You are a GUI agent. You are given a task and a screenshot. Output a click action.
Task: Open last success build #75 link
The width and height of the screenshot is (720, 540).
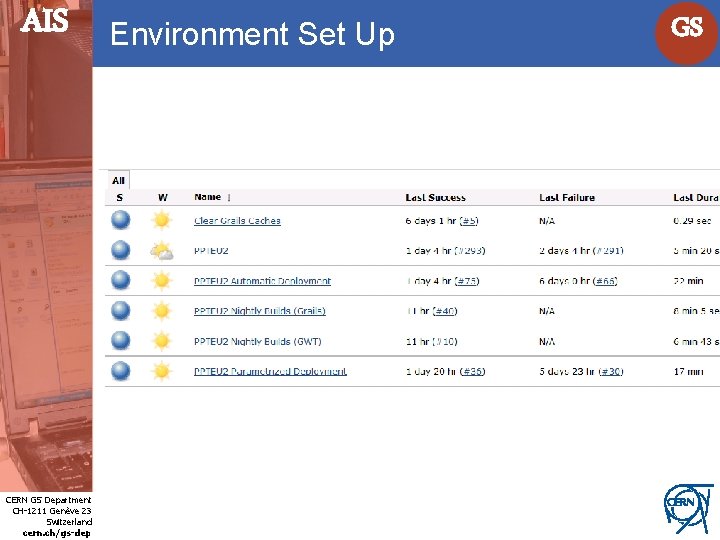pyautogui.click(x=467, y=281)
